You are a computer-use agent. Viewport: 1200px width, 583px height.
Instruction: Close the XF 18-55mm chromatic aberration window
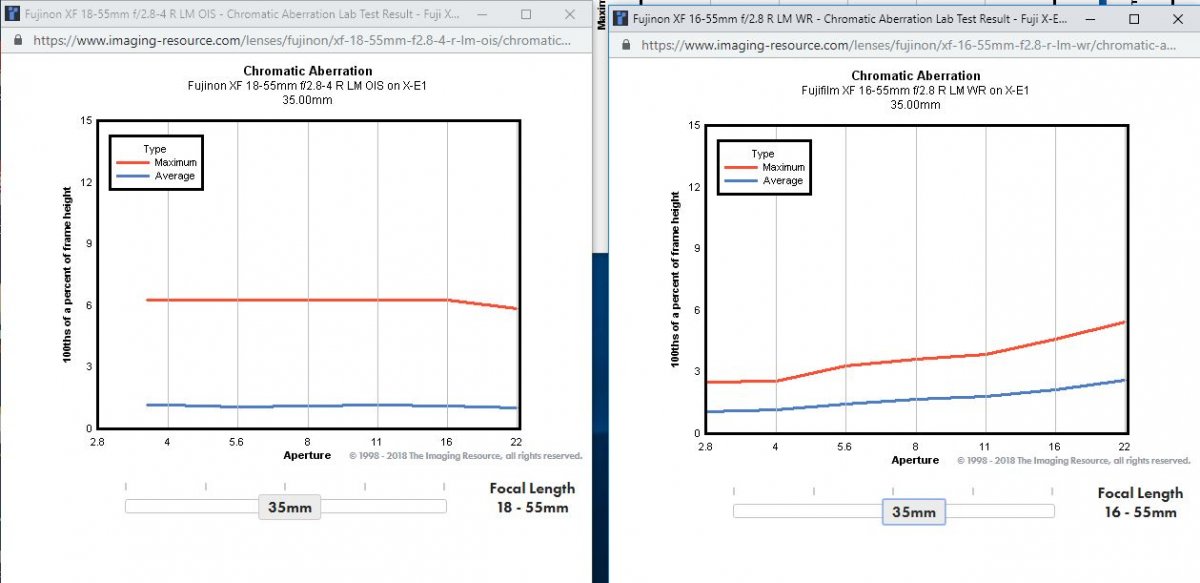(x=570, y=15)
